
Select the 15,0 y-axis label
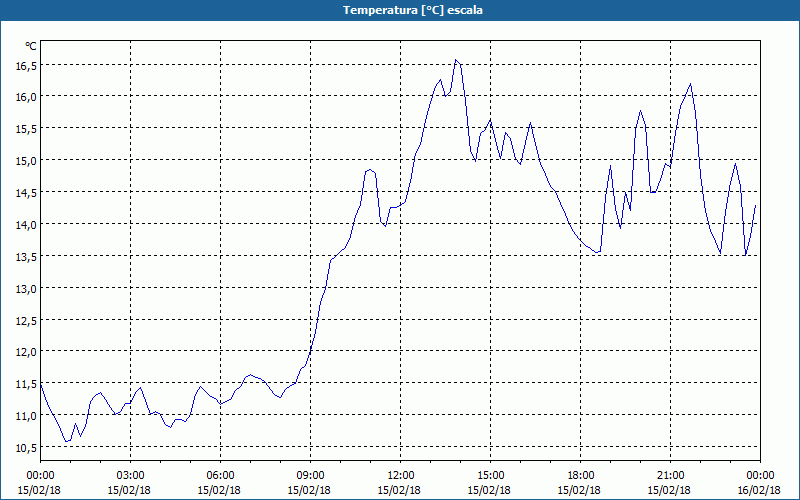tap(26, 160)
